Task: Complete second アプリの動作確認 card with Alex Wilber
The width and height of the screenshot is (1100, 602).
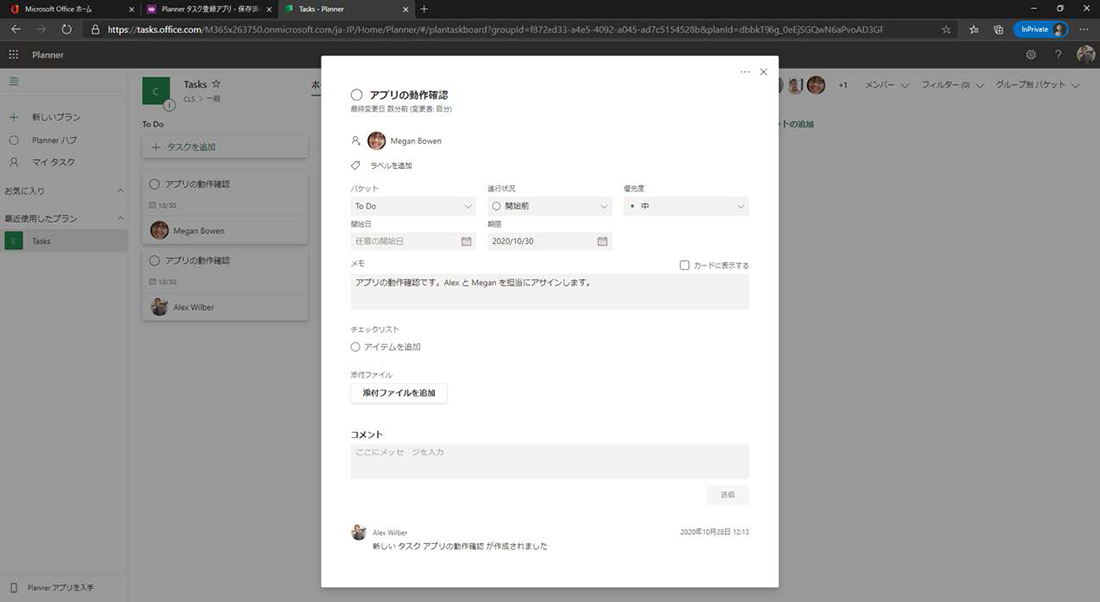Action: coord(154,260)
